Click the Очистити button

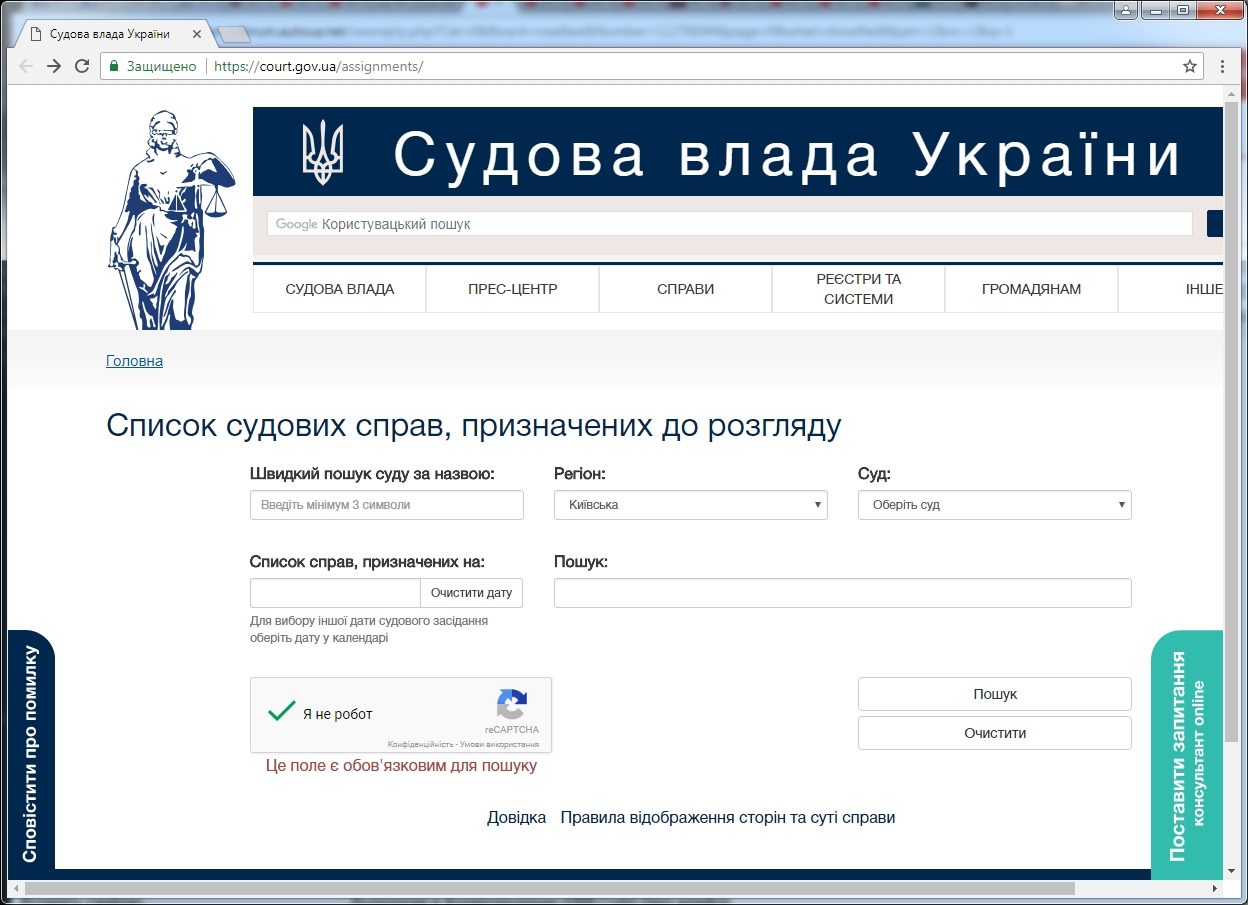tap(994, 733)
